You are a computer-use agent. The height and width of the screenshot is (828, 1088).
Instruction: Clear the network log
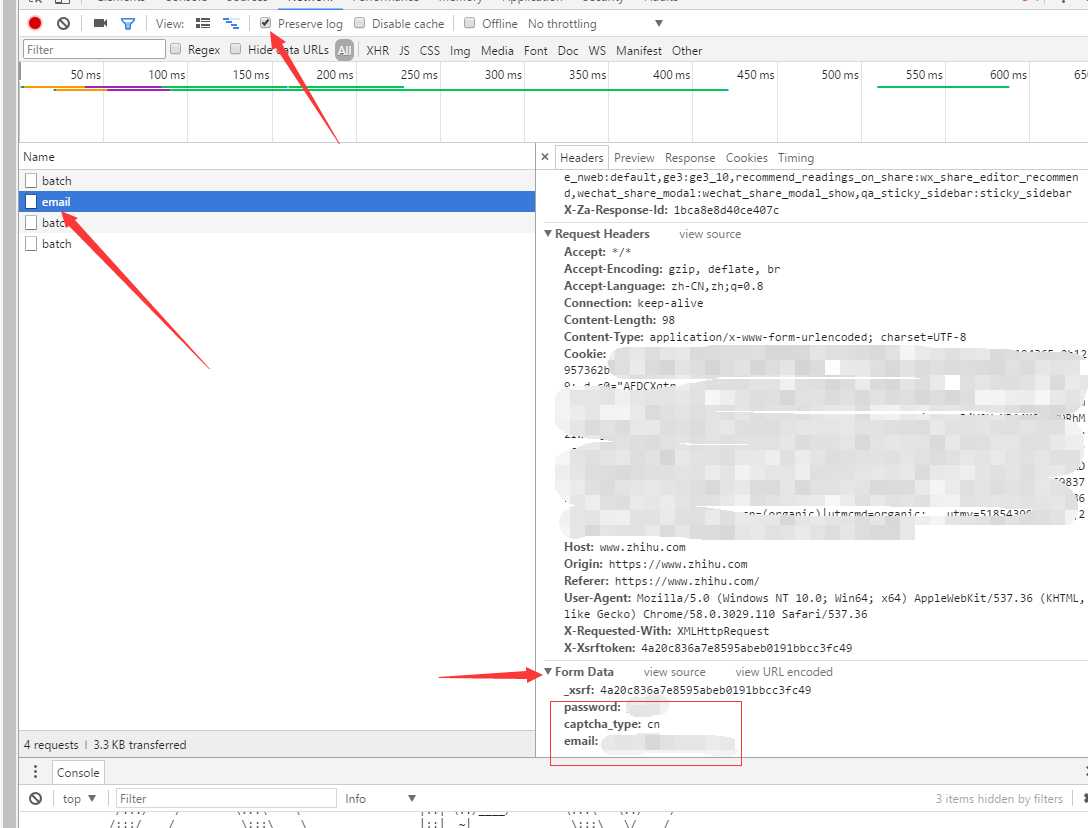(x=63, y=24)
